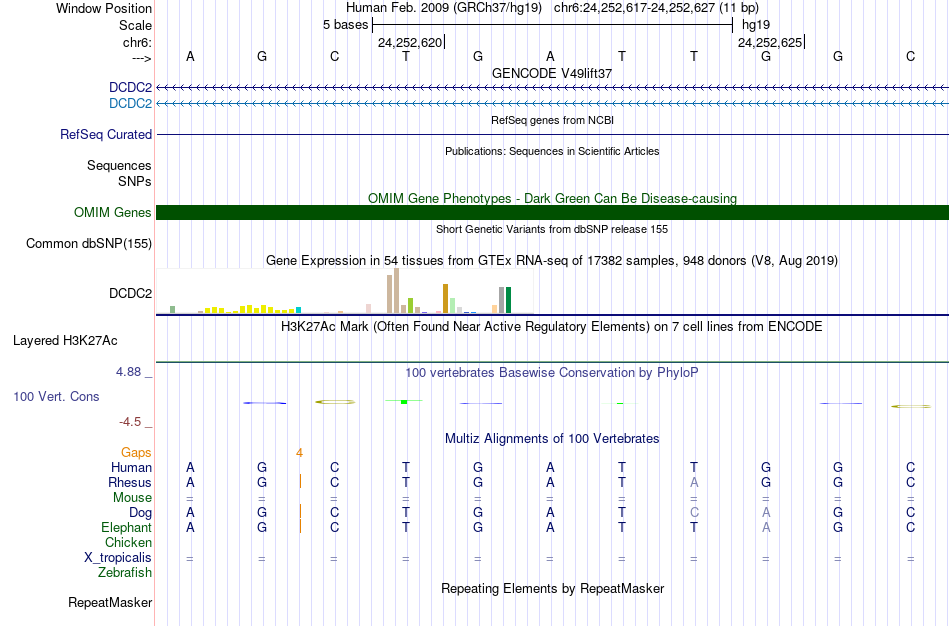
Task: Click the OMIM Genes track label
Action: pyautogui.click(x=113, y=212)
